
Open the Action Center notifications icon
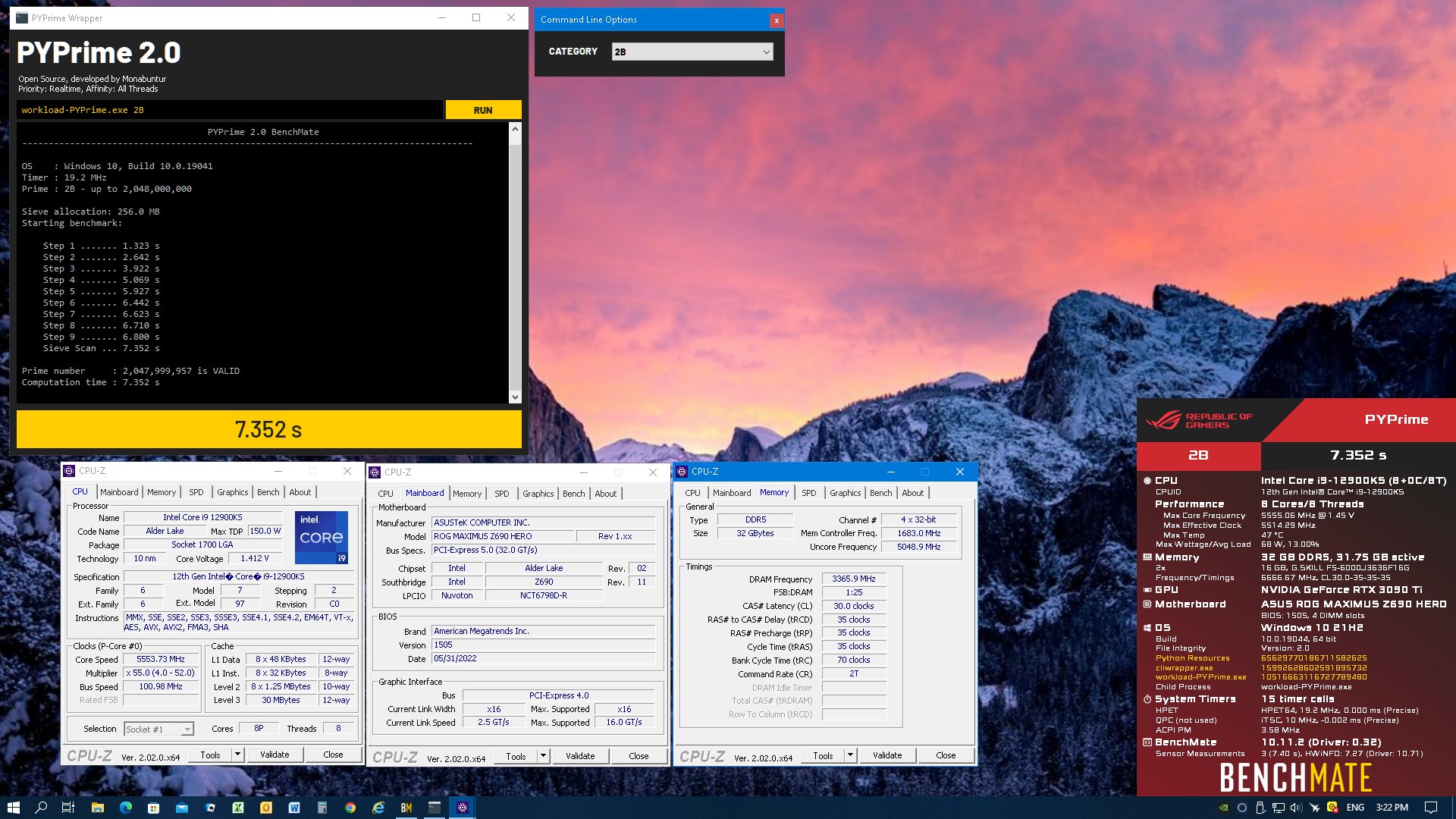1431,808
